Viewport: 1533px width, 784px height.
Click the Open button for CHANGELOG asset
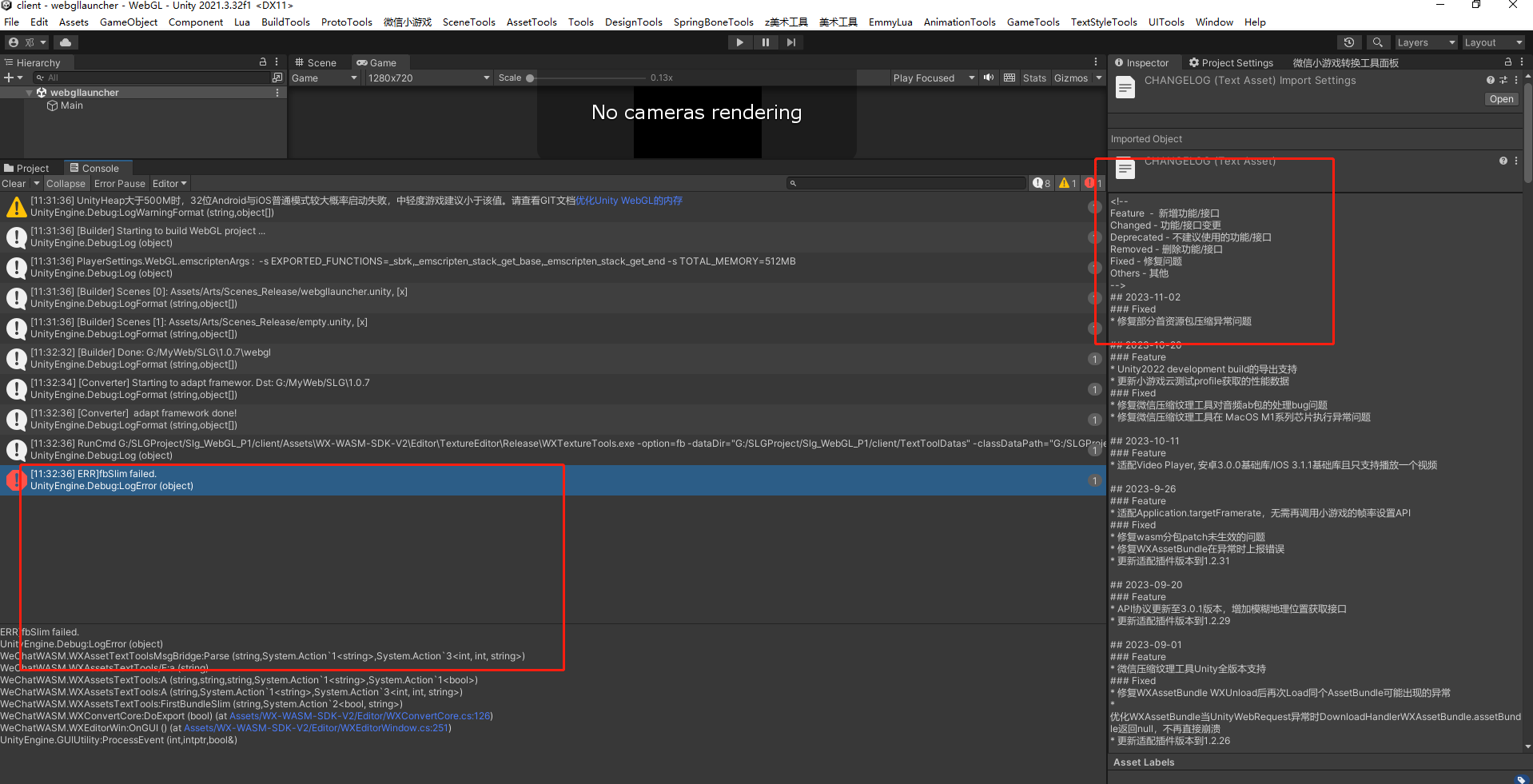click(1500, 98)
